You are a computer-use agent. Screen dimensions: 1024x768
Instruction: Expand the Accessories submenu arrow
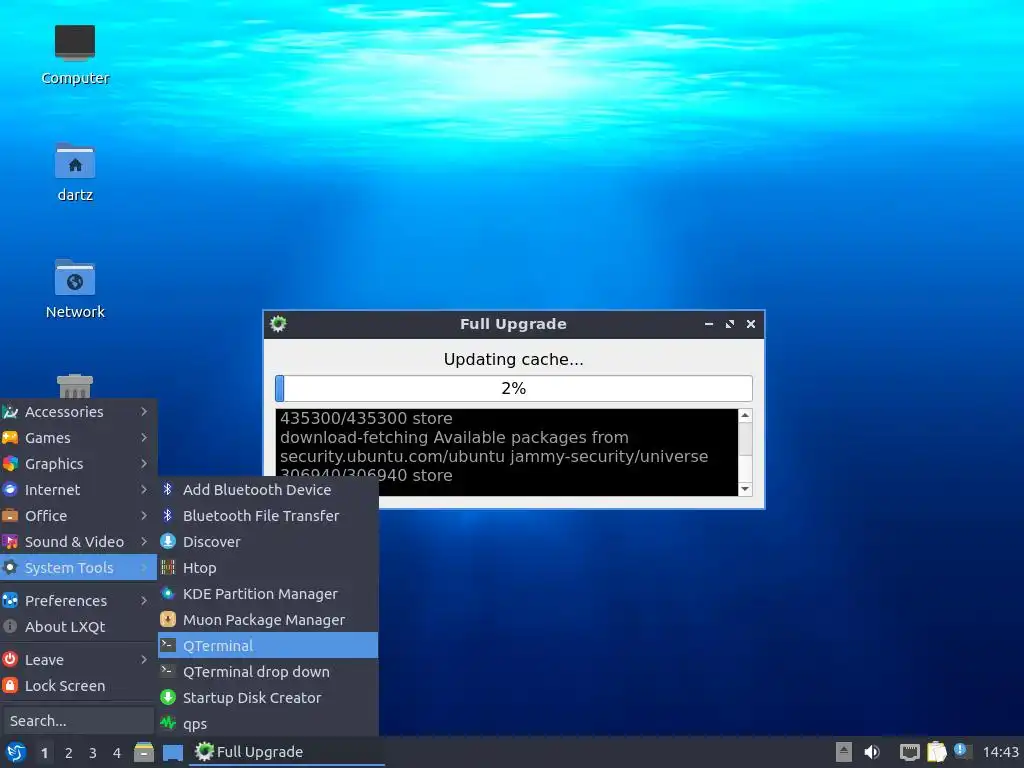click(144, 411)
